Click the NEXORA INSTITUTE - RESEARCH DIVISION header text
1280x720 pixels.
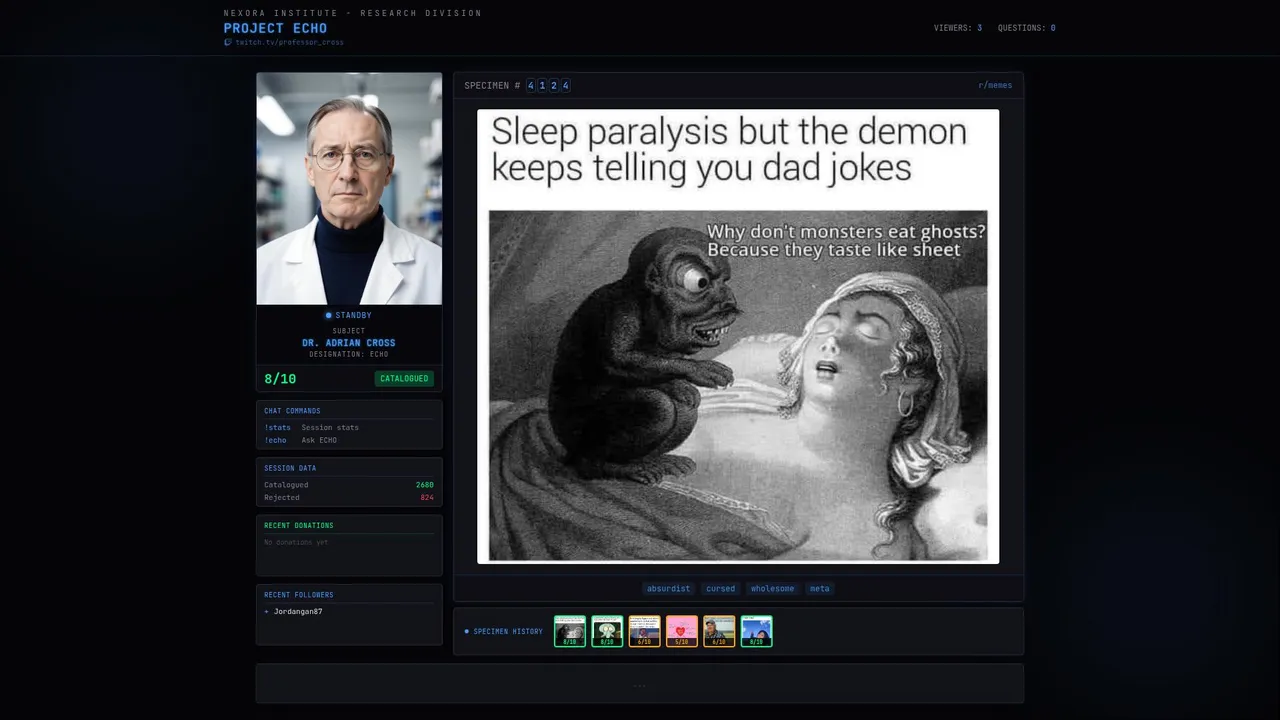click(353, 13)
